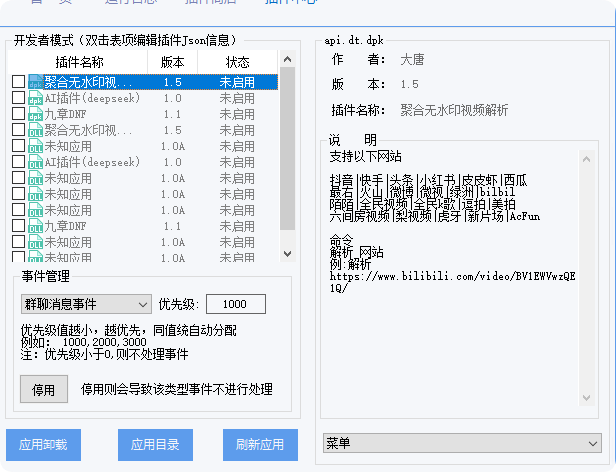
Task: Click the 版本 column header
Action: click(x=172, y=61)
